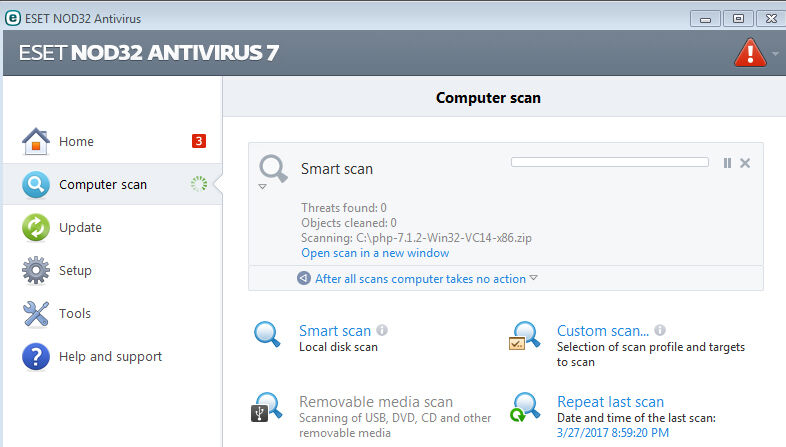Click Removable media scan heading
Image resolution: width=786 pixels, height=447 pixels.
(x=376, y=402)
